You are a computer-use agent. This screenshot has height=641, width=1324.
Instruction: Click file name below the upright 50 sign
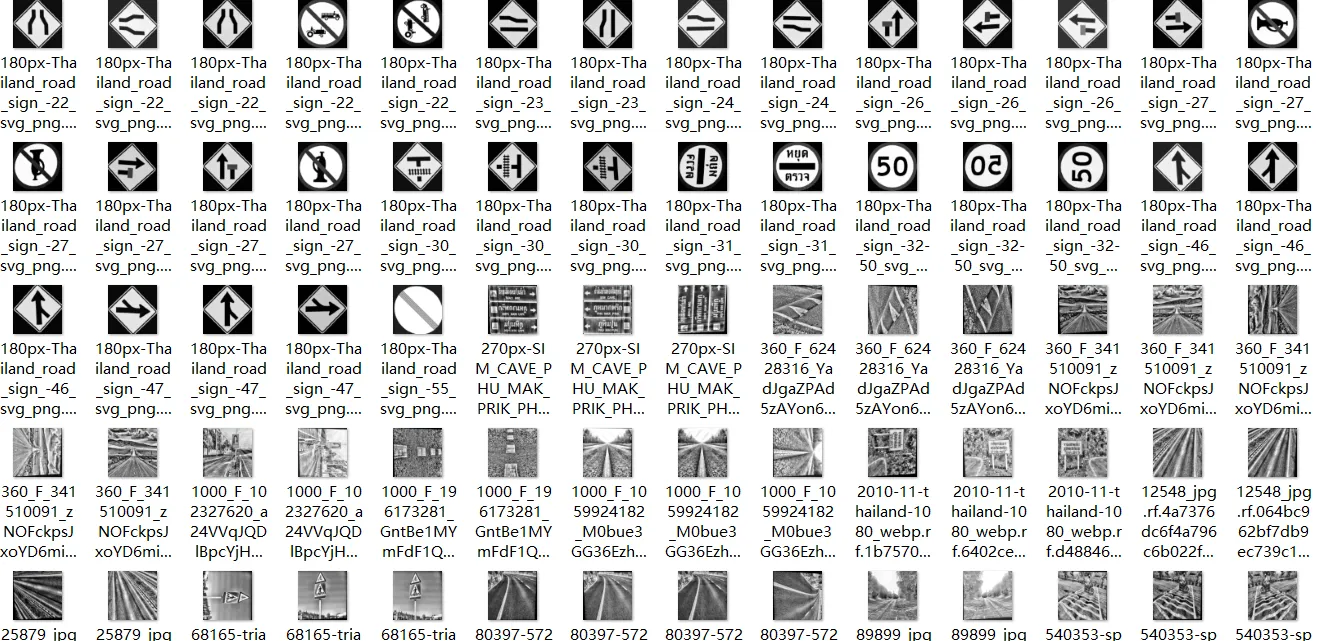tap(893, 236)
